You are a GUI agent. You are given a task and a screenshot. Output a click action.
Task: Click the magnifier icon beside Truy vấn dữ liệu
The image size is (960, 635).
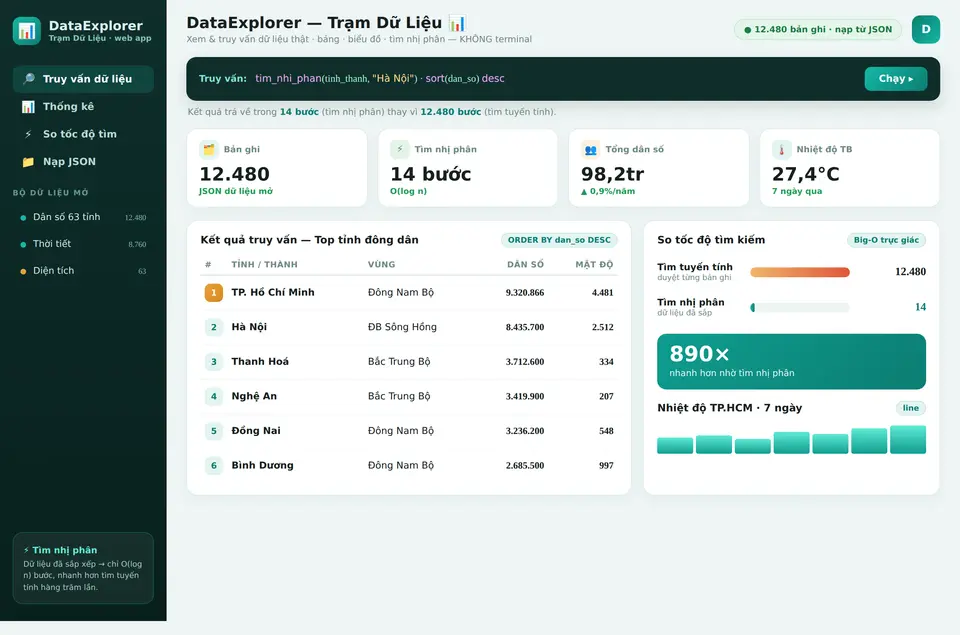click(x=28, y=78)
